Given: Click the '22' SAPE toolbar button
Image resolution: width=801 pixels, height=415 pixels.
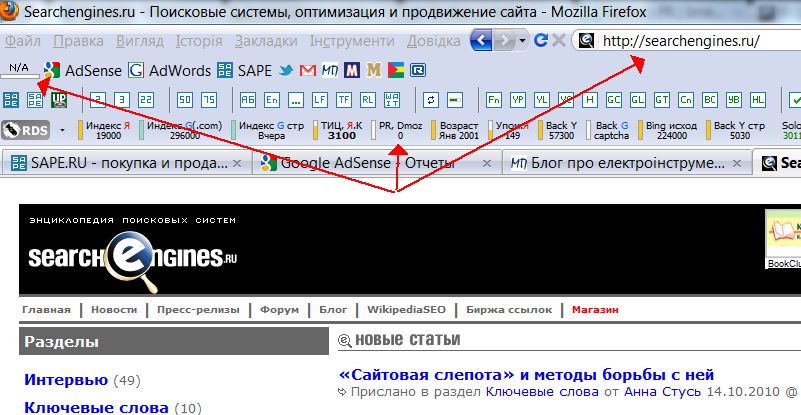Looking at the screenshot, I should click(146, 100).
